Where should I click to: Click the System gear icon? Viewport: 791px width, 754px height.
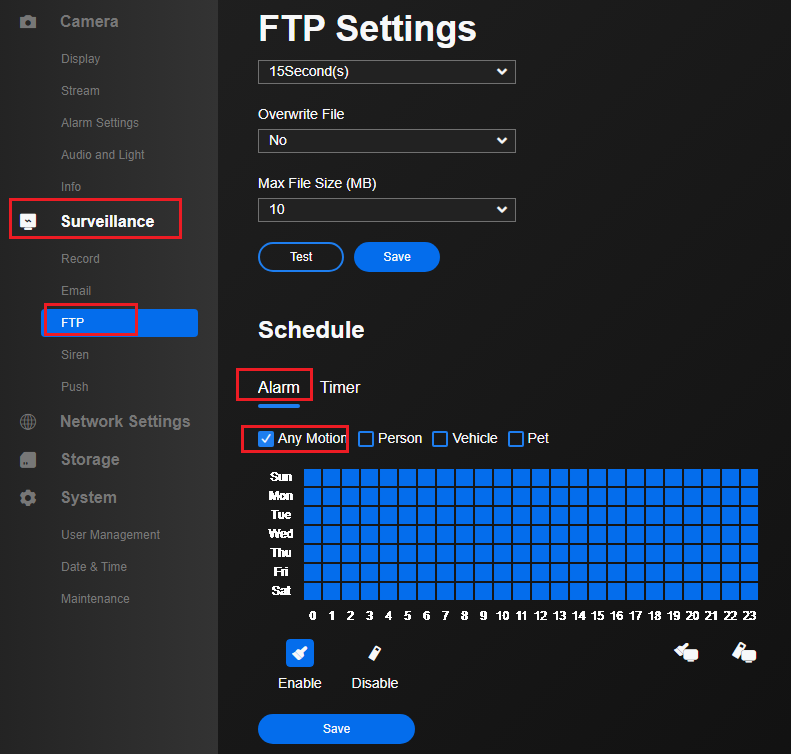[x=28, y=498]
